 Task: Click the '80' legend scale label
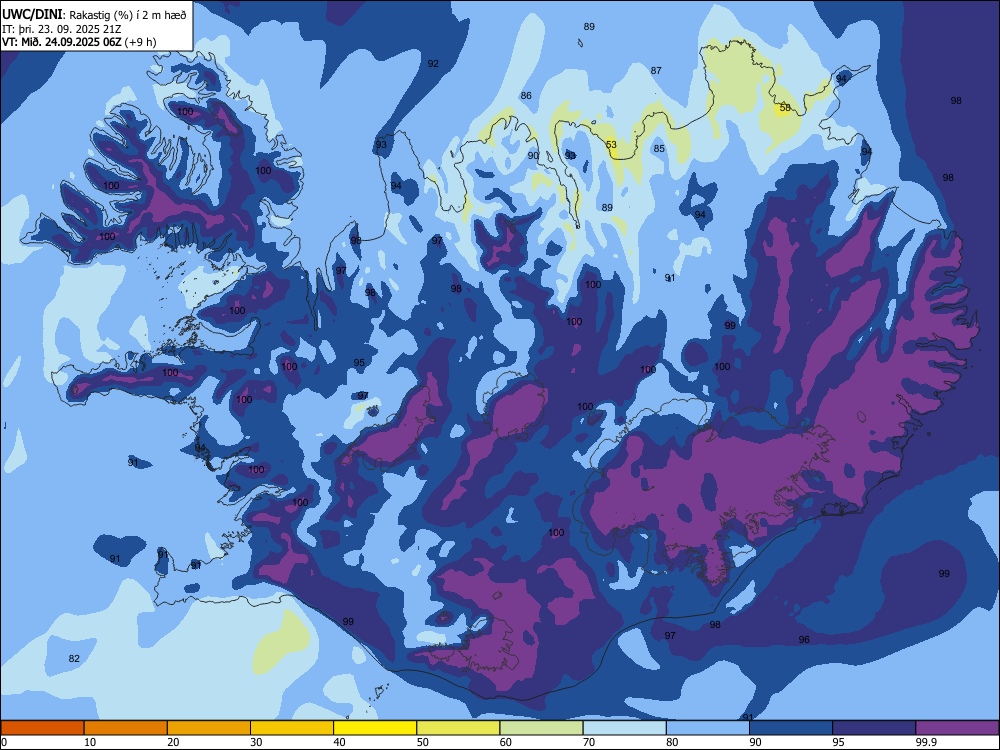pyautogui.click(x=672, y=742)
